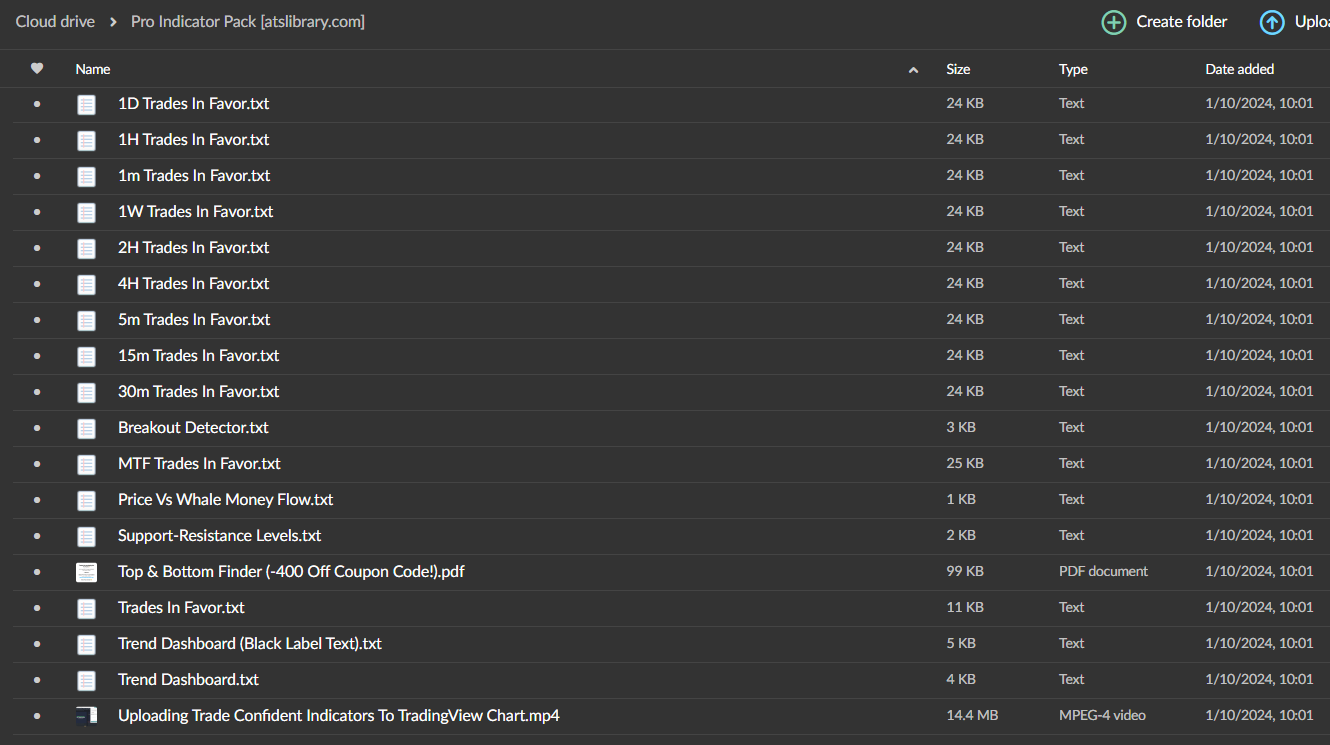Click the video thumbnail icon for the MP4 file
The width and height of the screenshot is (1330, 745).
tap(87, 716)
